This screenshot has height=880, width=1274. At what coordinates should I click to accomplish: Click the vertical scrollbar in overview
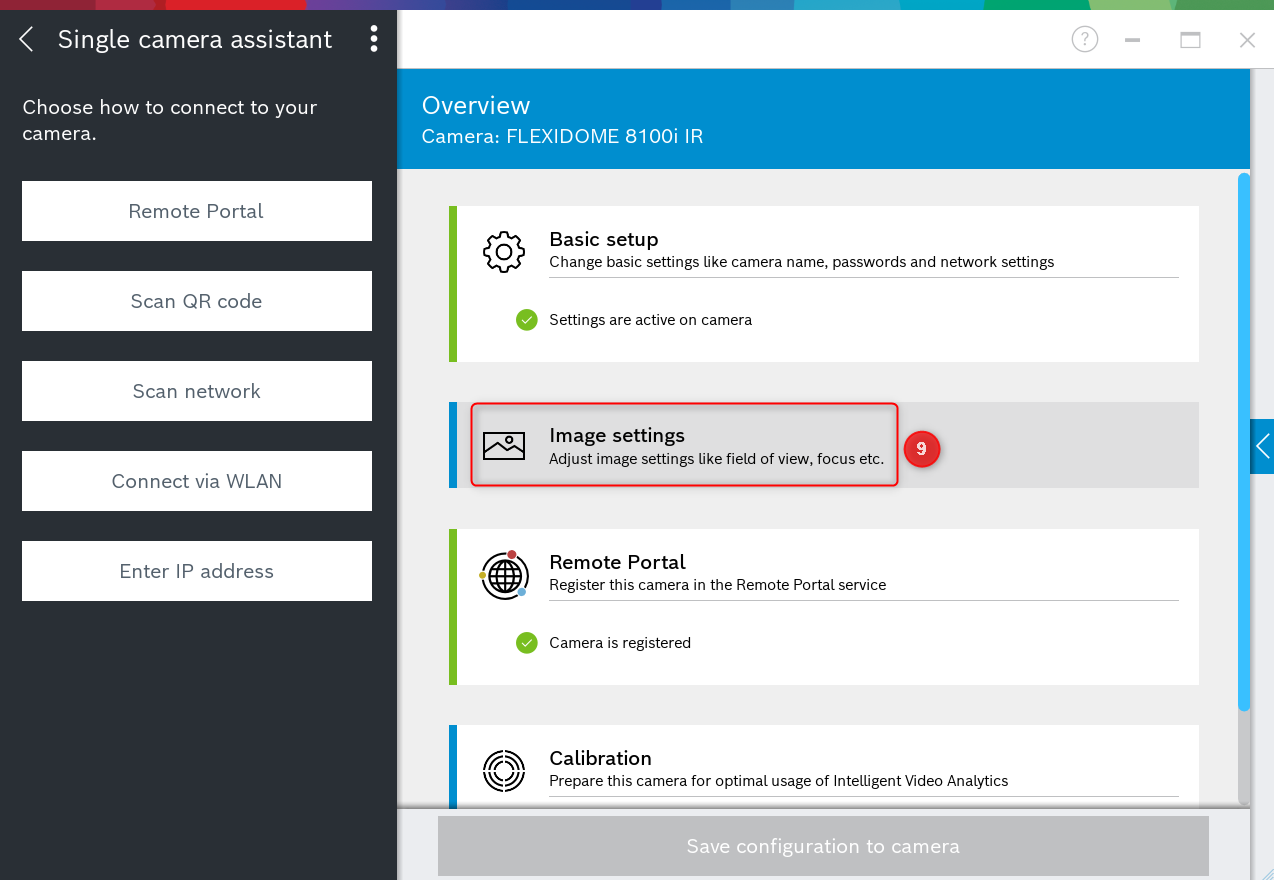(x=1243, y=440)
